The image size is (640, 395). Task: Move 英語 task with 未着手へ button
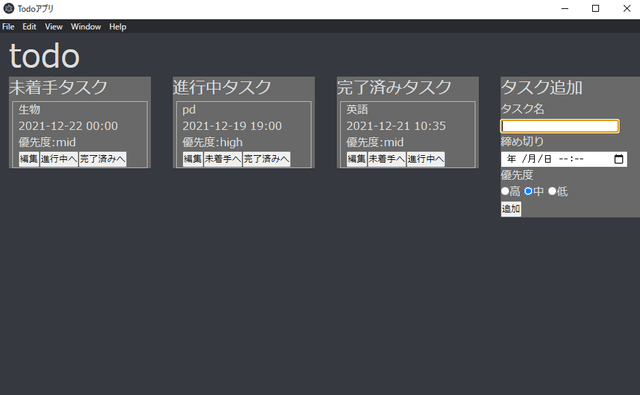click(387, 159)
